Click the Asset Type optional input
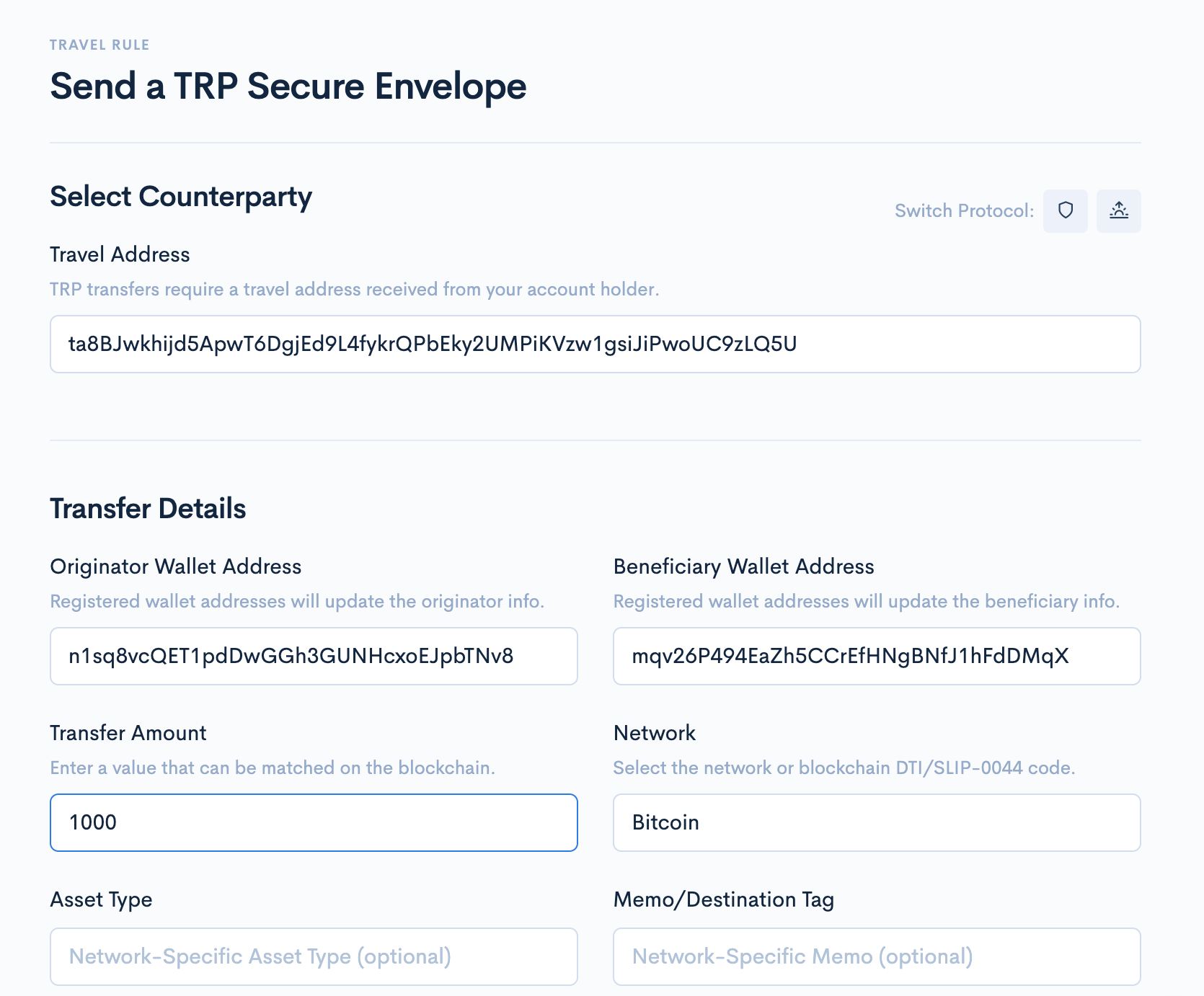This screenshot has width=1204, height=996. (x=314, y=956)
